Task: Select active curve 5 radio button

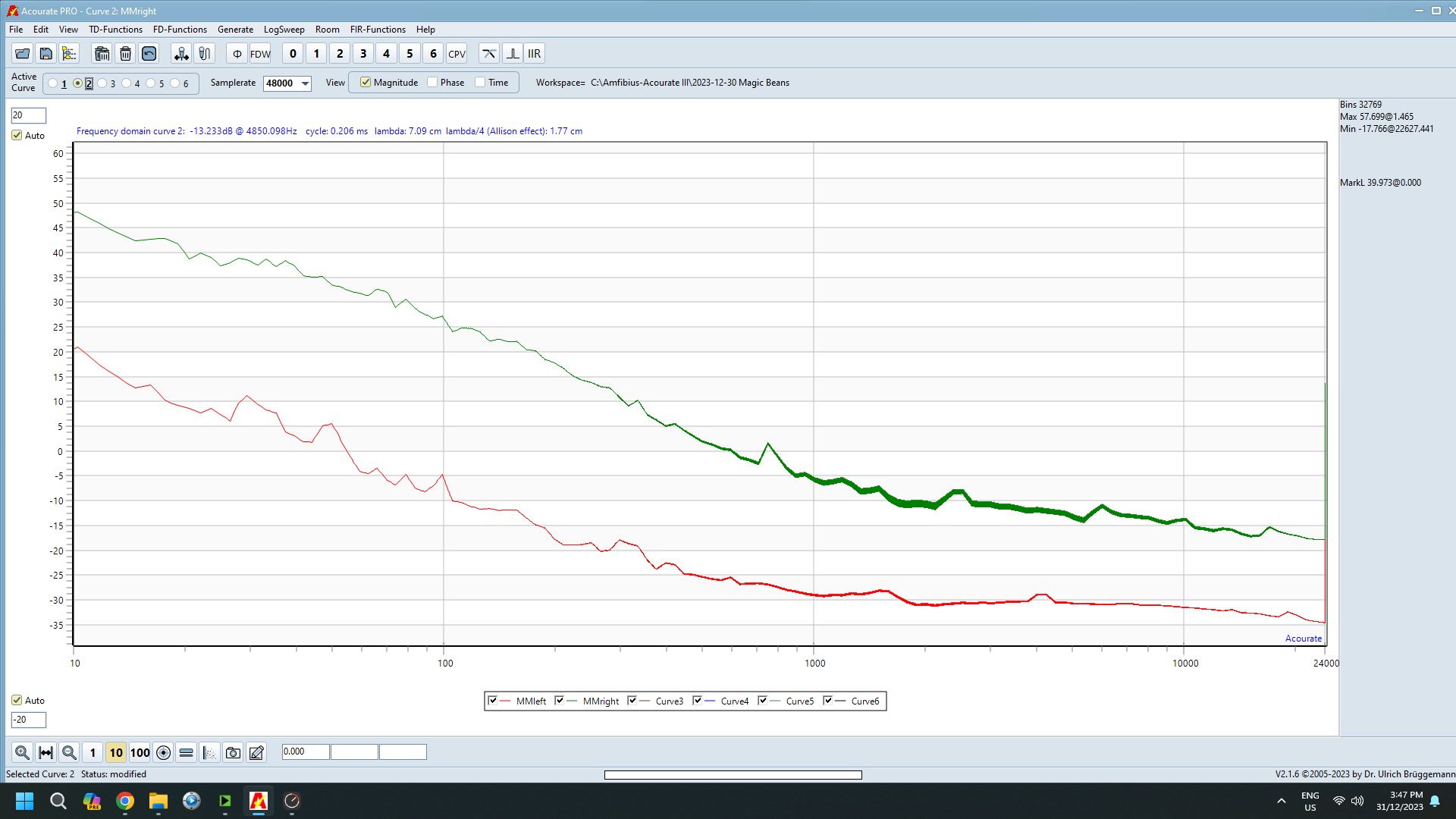Action: (x=151, y=83)
